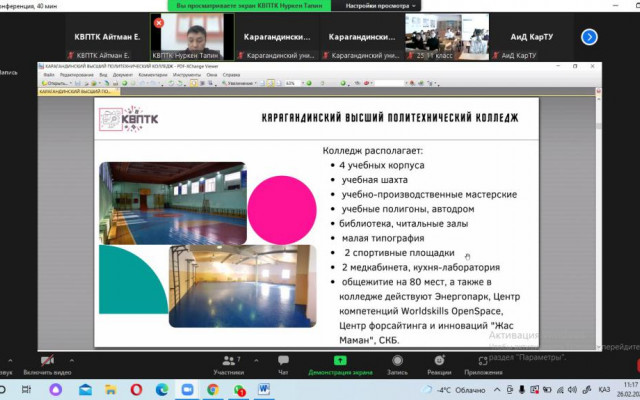Screen dimensions: 640x400
Task: Click the volume speaker icon in system tray
Action: point(572,390)
